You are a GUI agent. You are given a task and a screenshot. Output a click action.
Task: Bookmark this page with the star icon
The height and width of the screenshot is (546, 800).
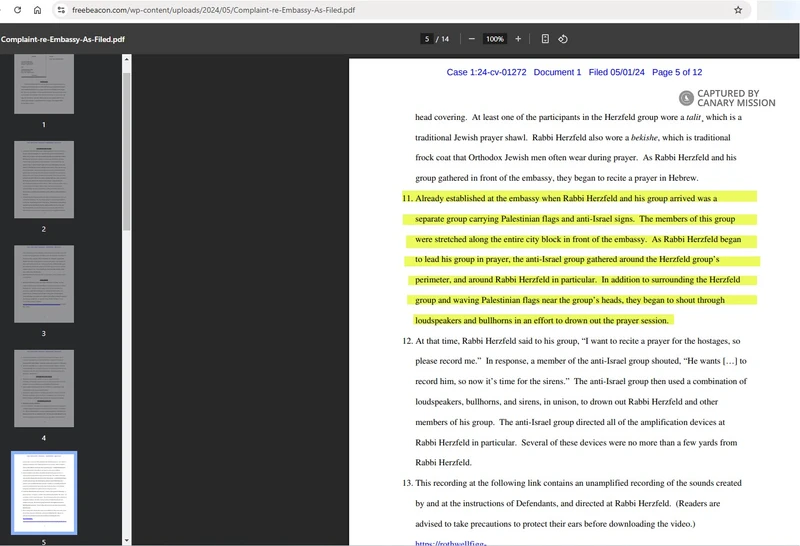738,10
